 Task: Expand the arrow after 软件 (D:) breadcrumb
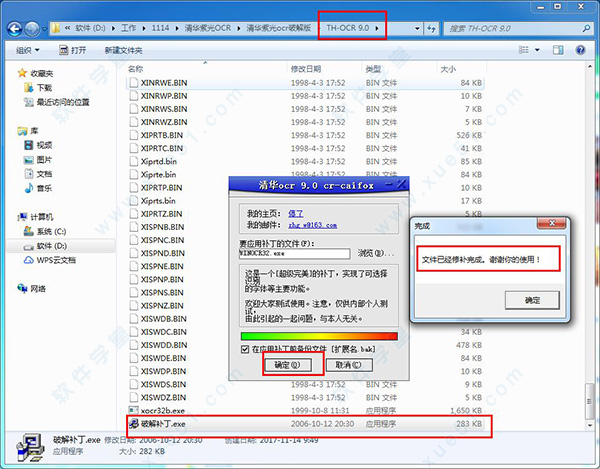pyautogui.click(x=113, y=28)
